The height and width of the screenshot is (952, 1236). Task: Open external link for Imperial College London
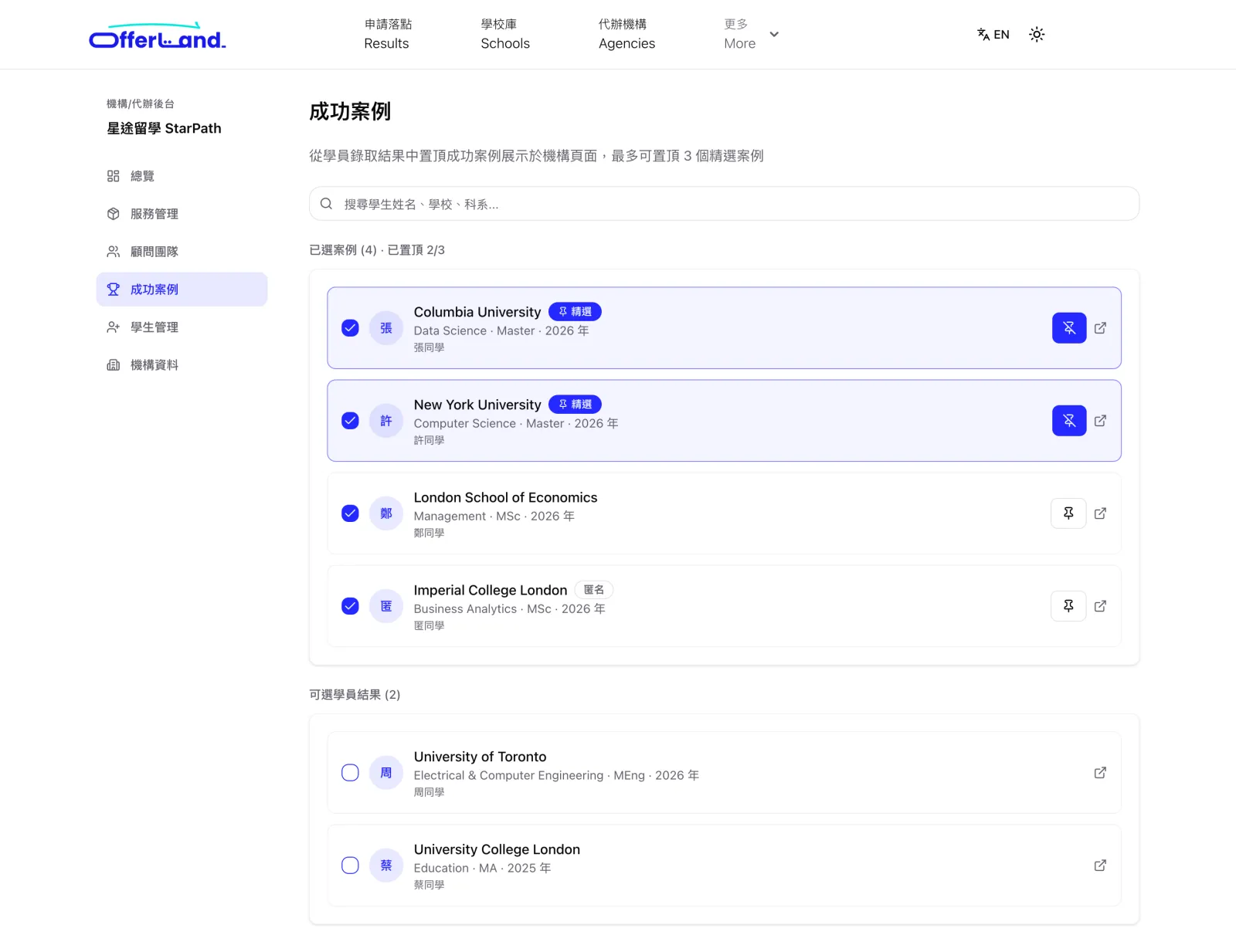pos(1101,606)
